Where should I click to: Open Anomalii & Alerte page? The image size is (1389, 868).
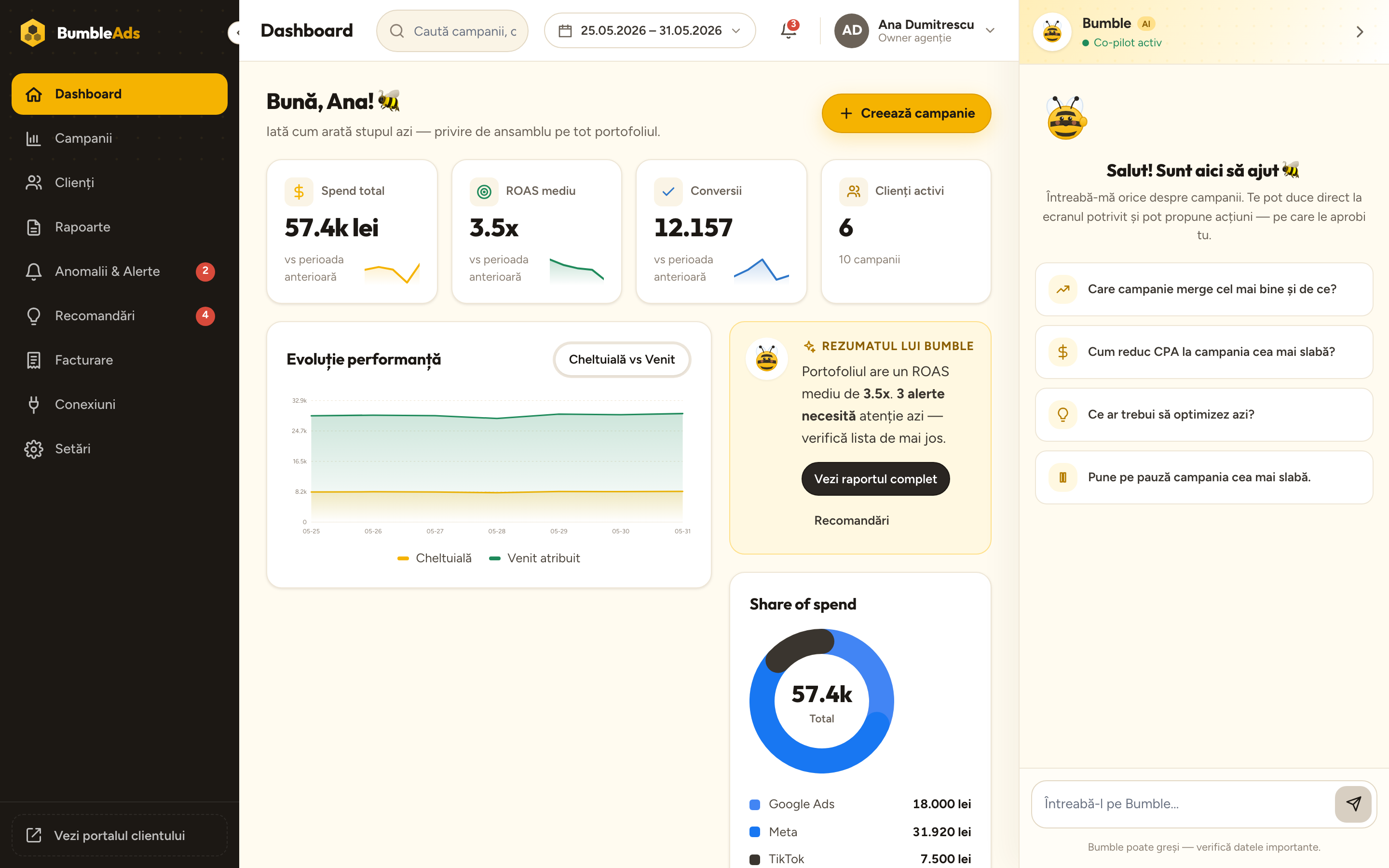click(x=120, y=271)
